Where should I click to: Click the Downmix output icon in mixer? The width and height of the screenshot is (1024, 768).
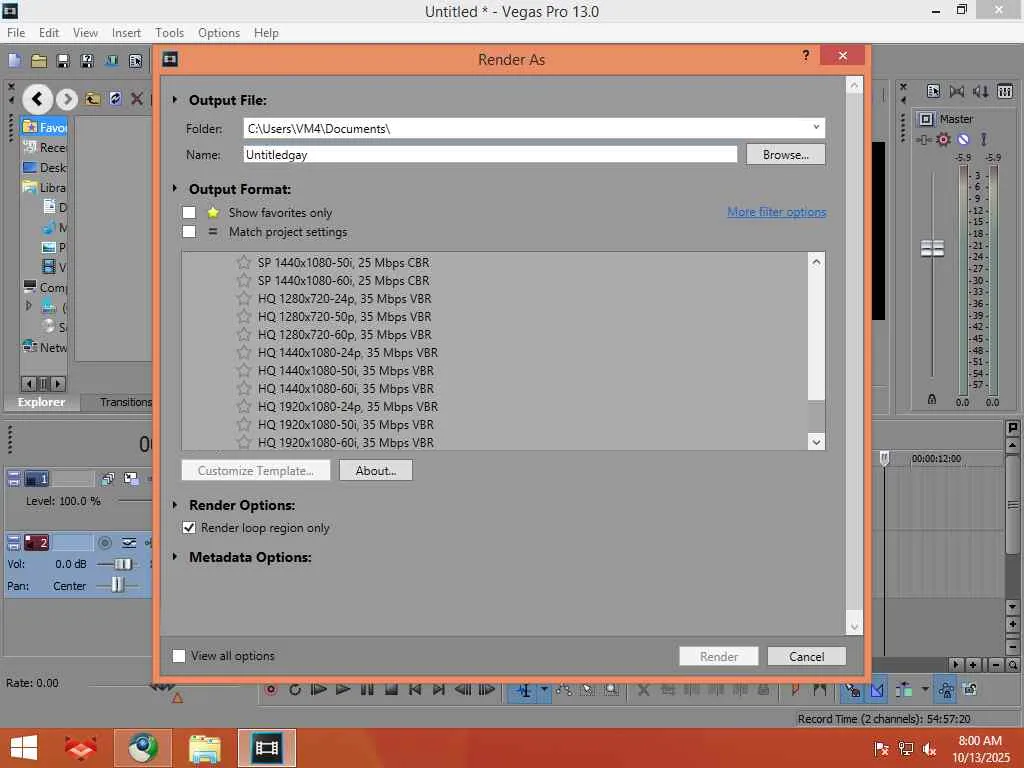coord(957,91)
